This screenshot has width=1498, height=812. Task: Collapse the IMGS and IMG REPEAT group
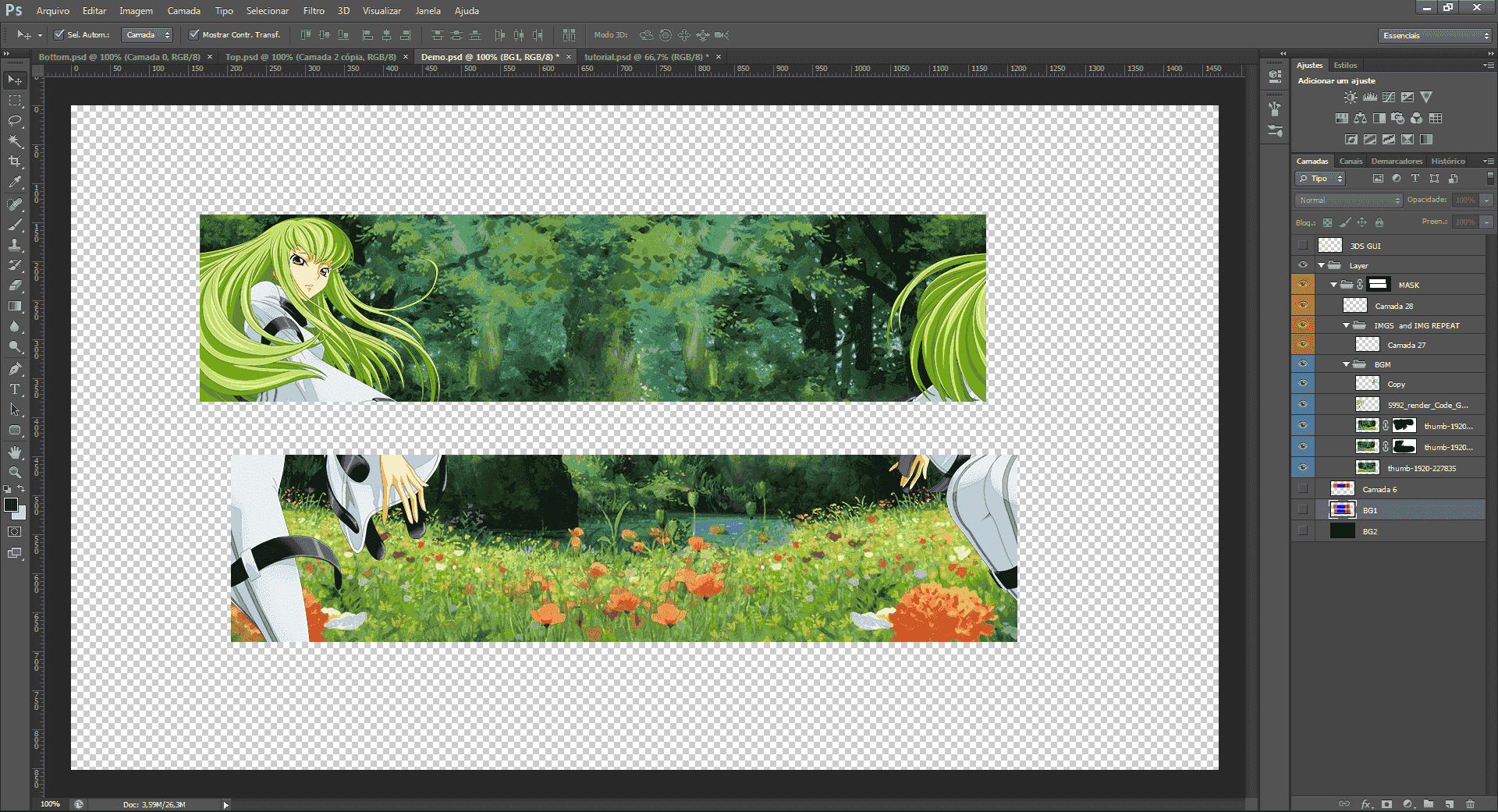(x=1347, y=326)
